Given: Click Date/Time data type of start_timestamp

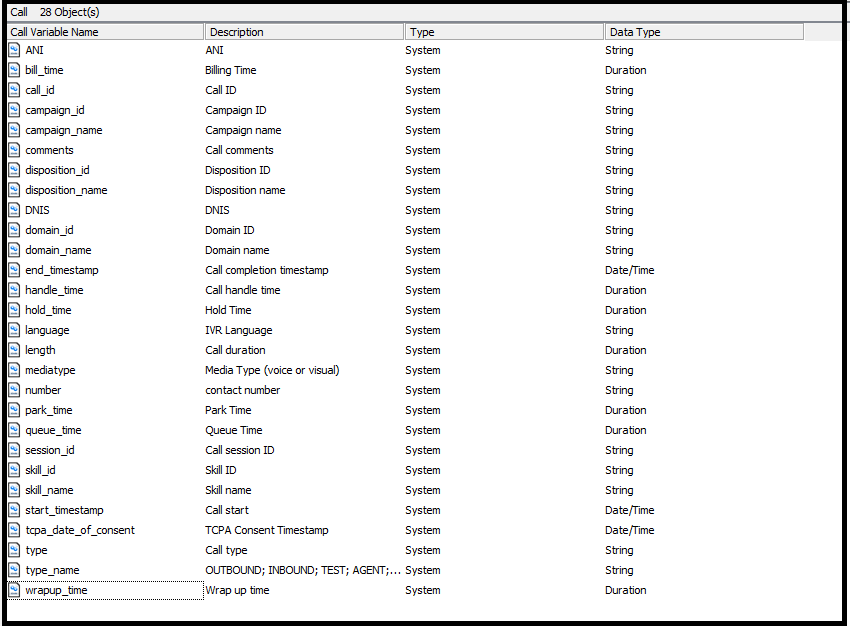Looking at the screenshot, I should coord(629,511).
